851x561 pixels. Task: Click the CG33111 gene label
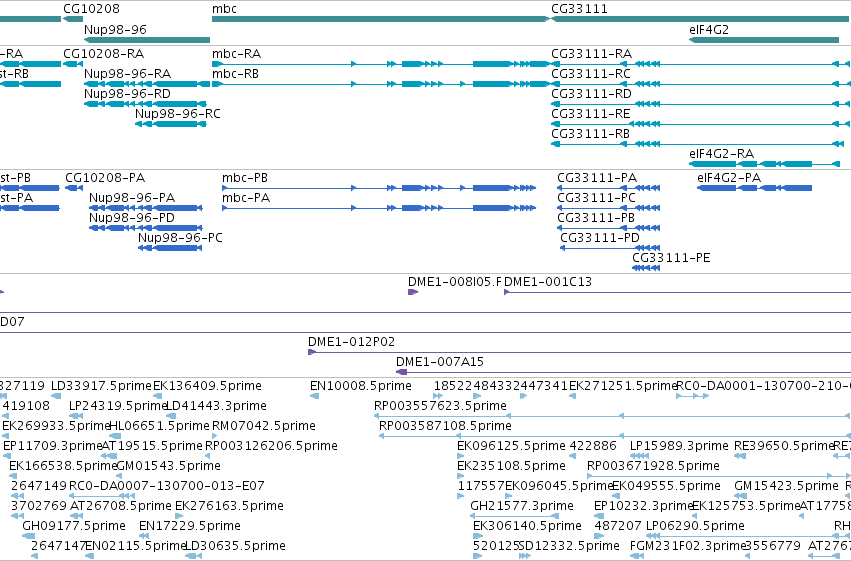[x=579, y=9]
